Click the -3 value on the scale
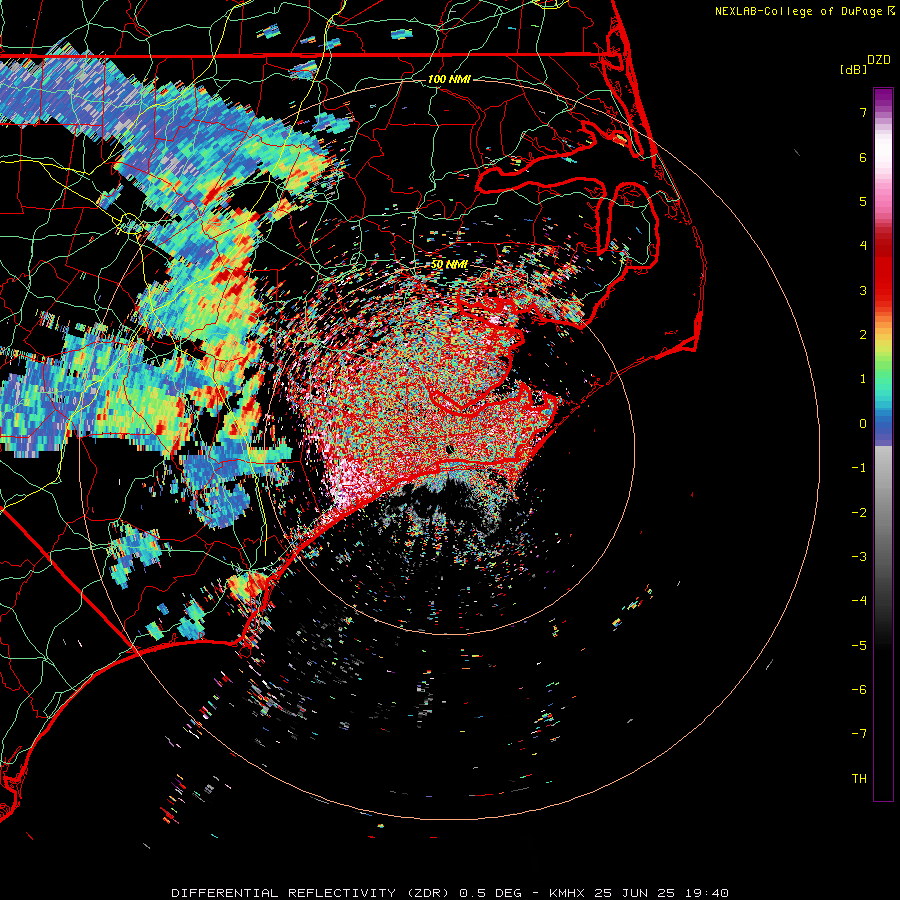This screenshot has height=900, width=900. coord(859,557)
